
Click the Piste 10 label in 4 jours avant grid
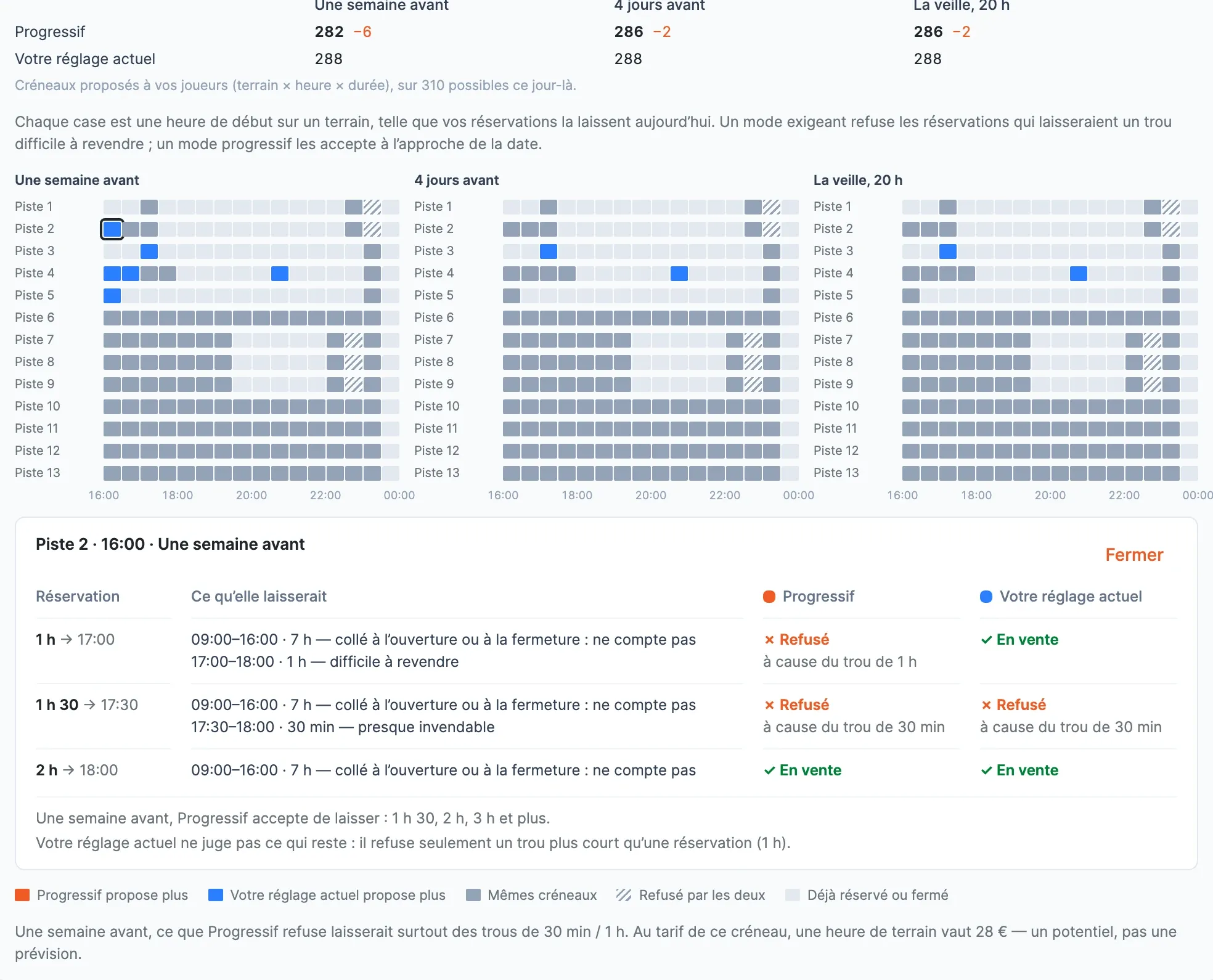[437, 406]
